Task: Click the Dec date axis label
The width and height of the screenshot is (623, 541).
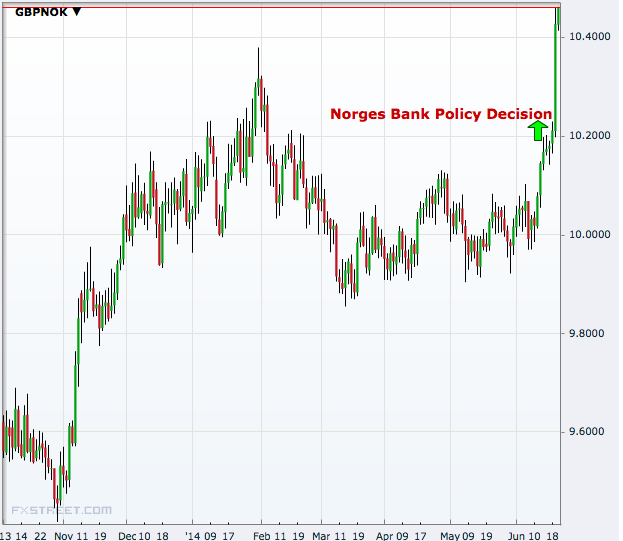Action: 126,536
